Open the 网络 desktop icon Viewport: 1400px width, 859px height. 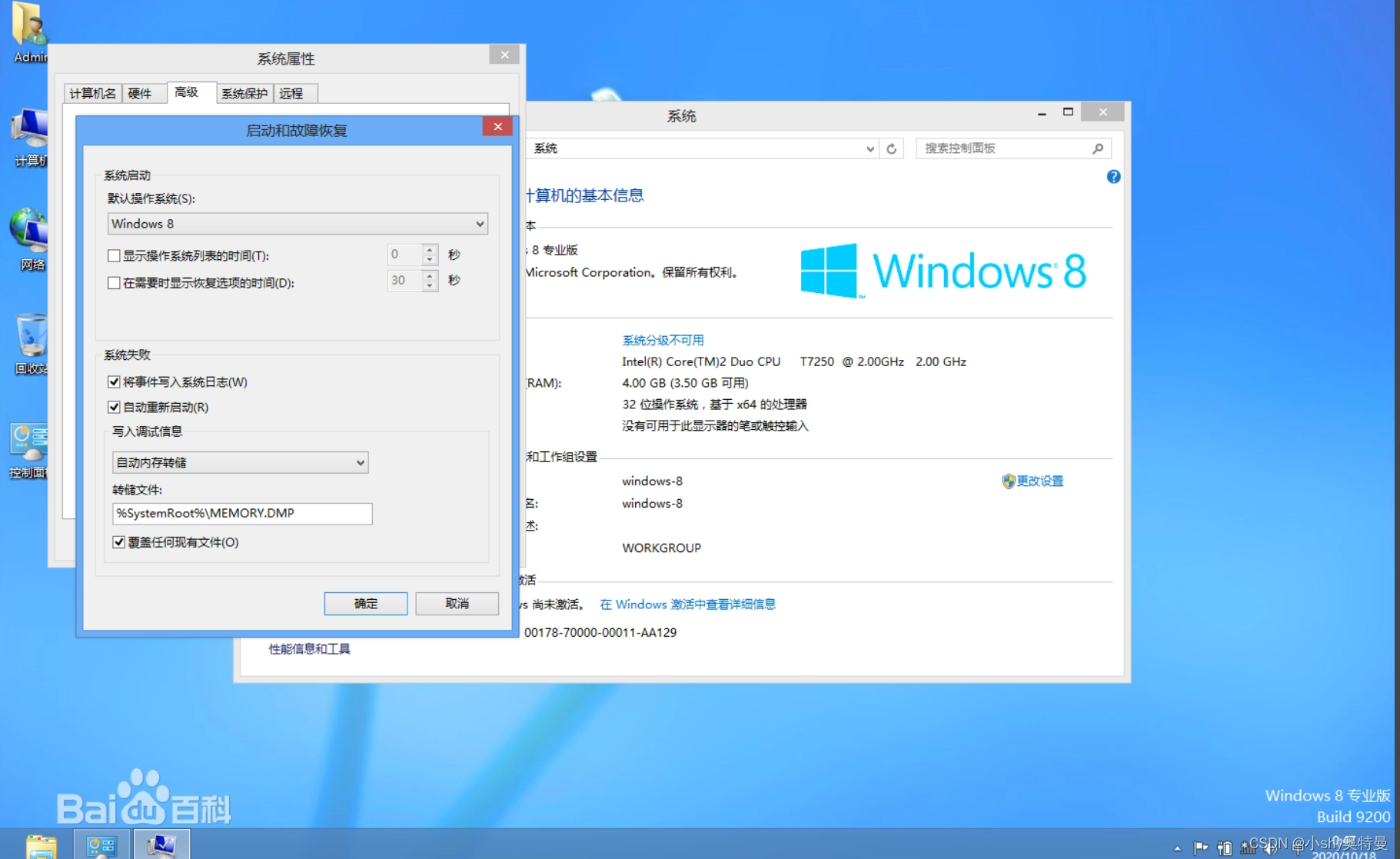29,238
